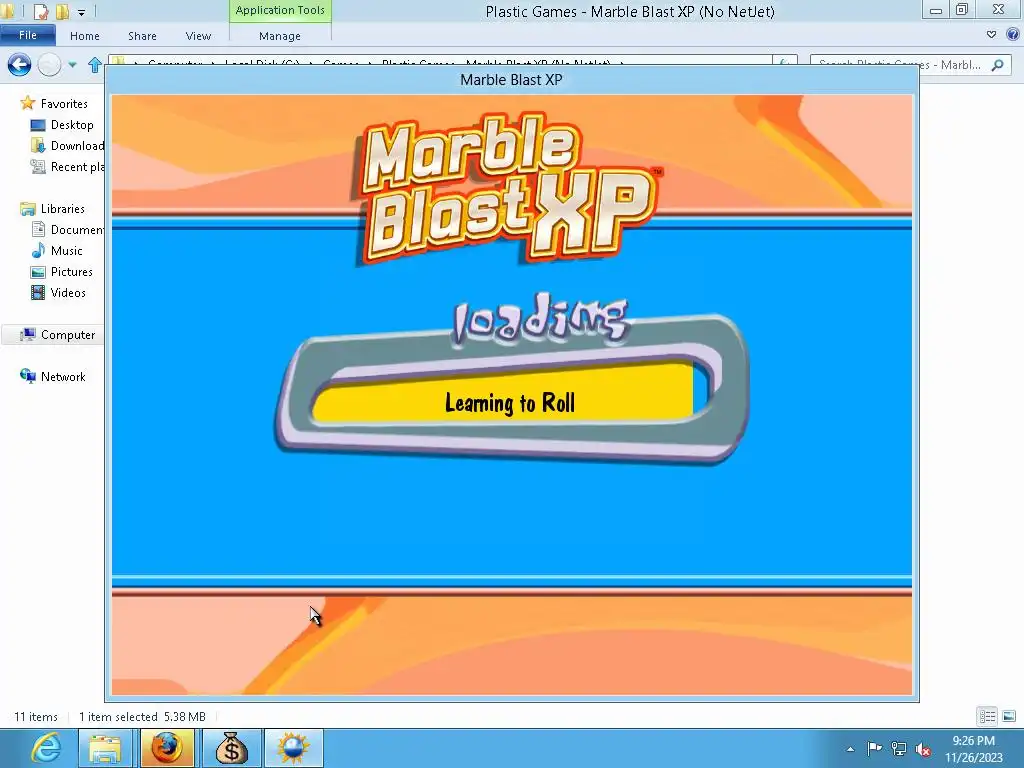Open Internet Explorer from the taskbar
Viewport: 1024px width, 768px height.
point(44,748)
